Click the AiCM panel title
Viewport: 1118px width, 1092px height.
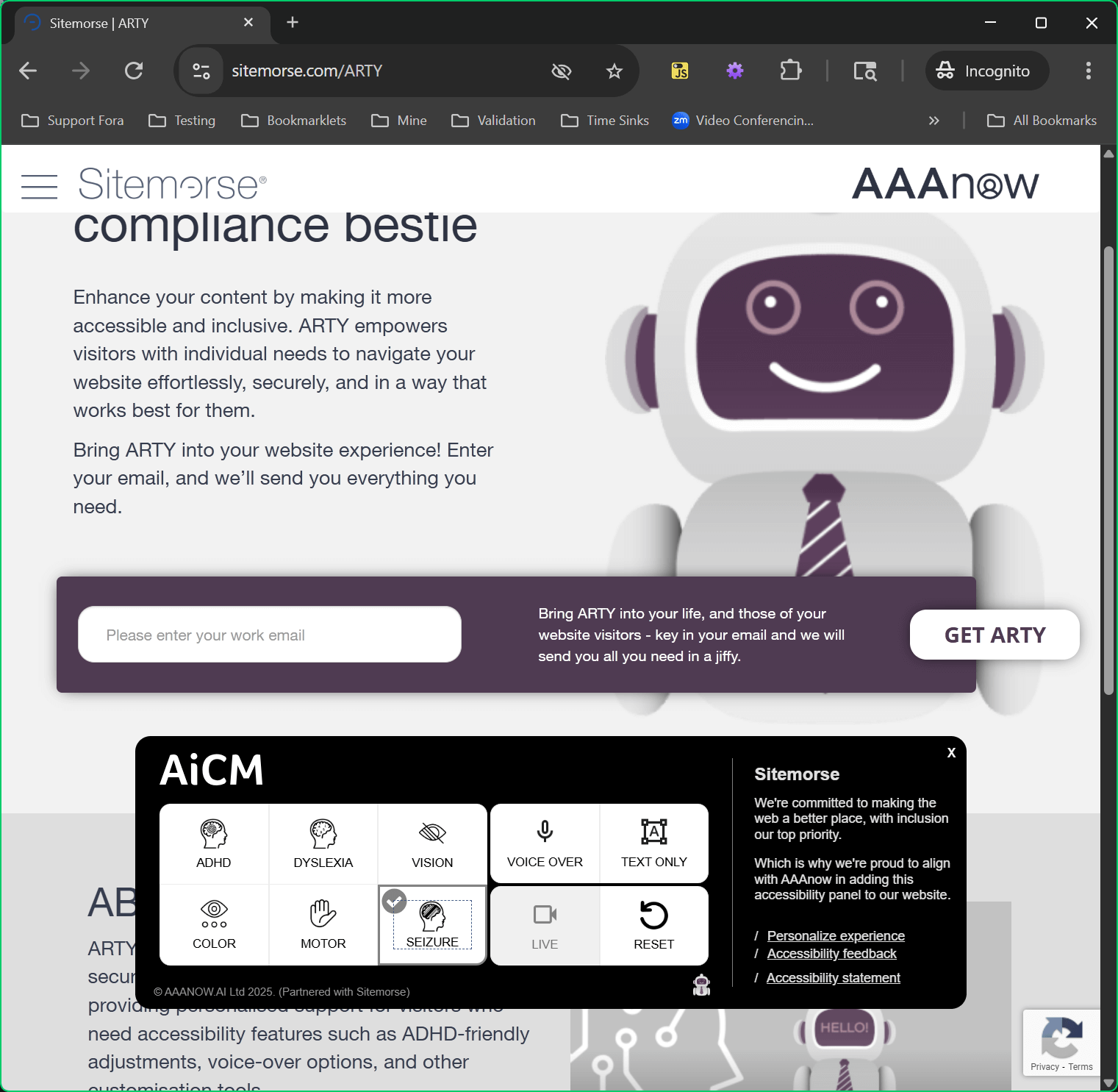(x=212, y=770)
